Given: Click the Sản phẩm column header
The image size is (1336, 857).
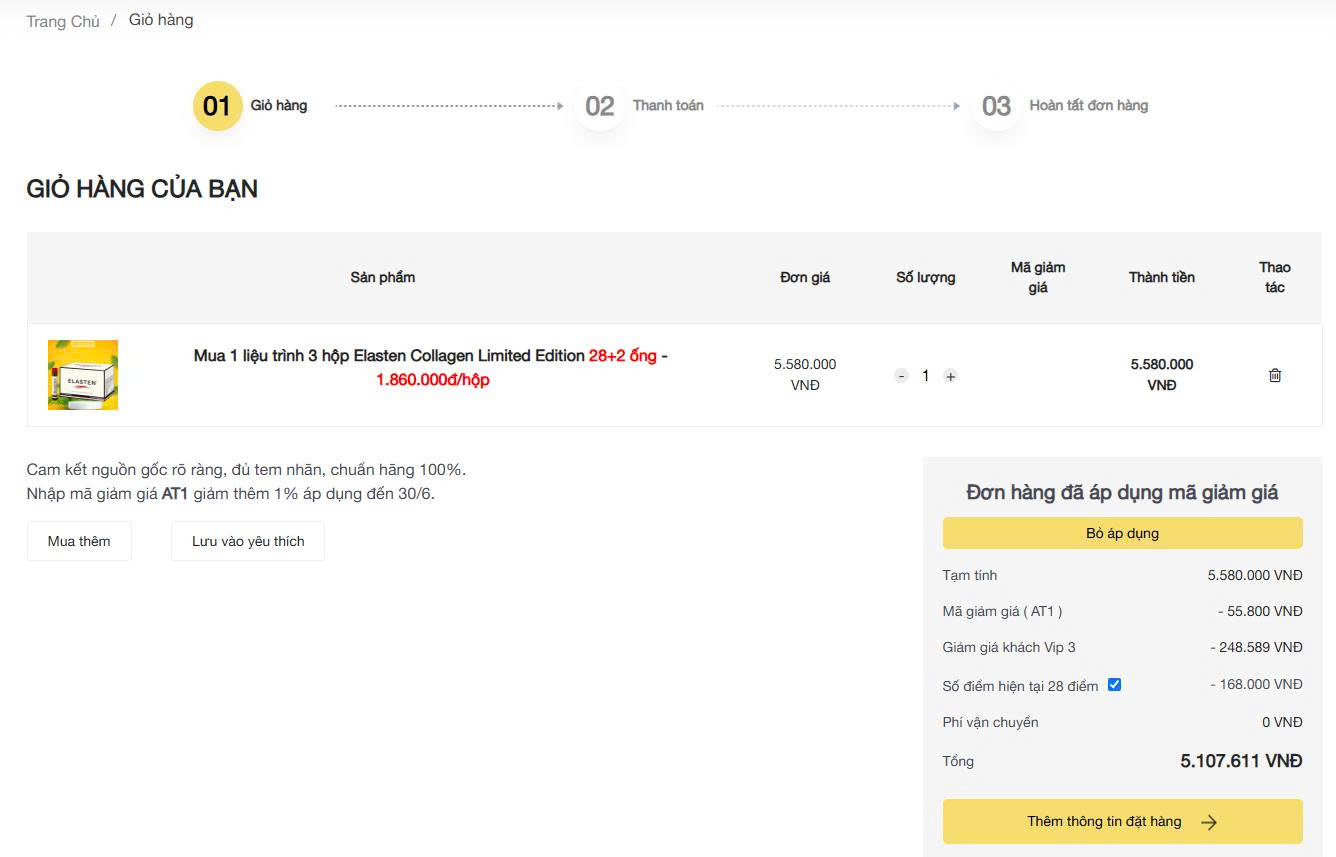Looking at the screenshot, I should [x=383, y=277].
